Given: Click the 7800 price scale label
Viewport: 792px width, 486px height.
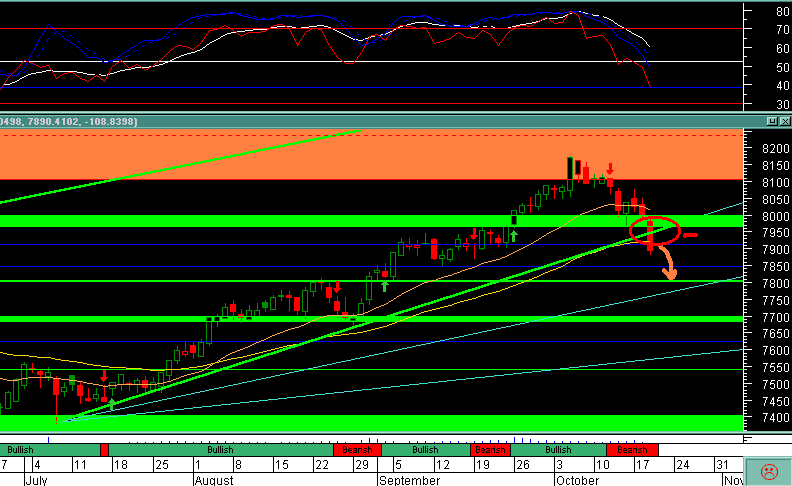Looking at the screenshot, I should coord(775,283).
